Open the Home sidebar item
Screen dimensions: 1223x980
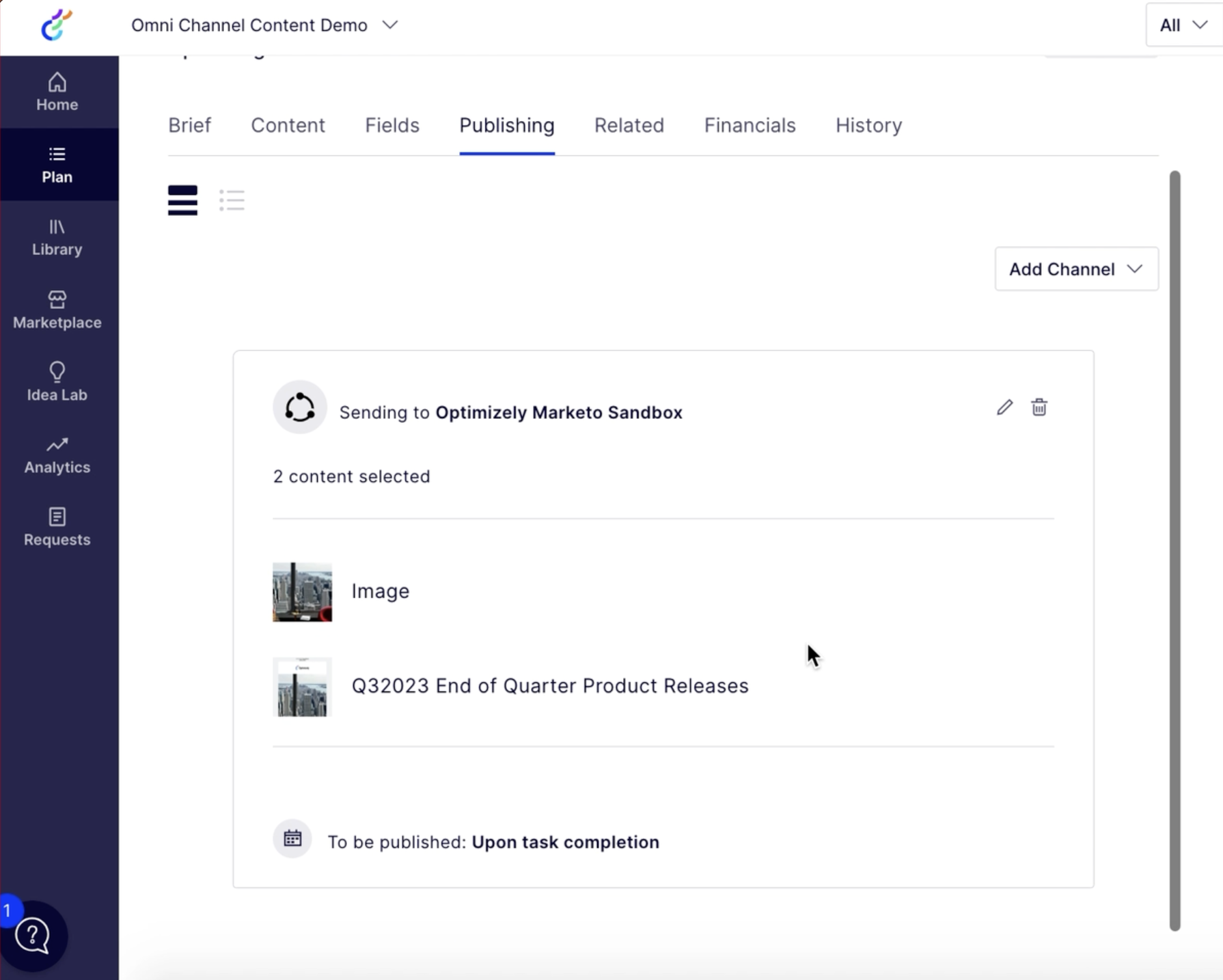[x=57, y=92]
